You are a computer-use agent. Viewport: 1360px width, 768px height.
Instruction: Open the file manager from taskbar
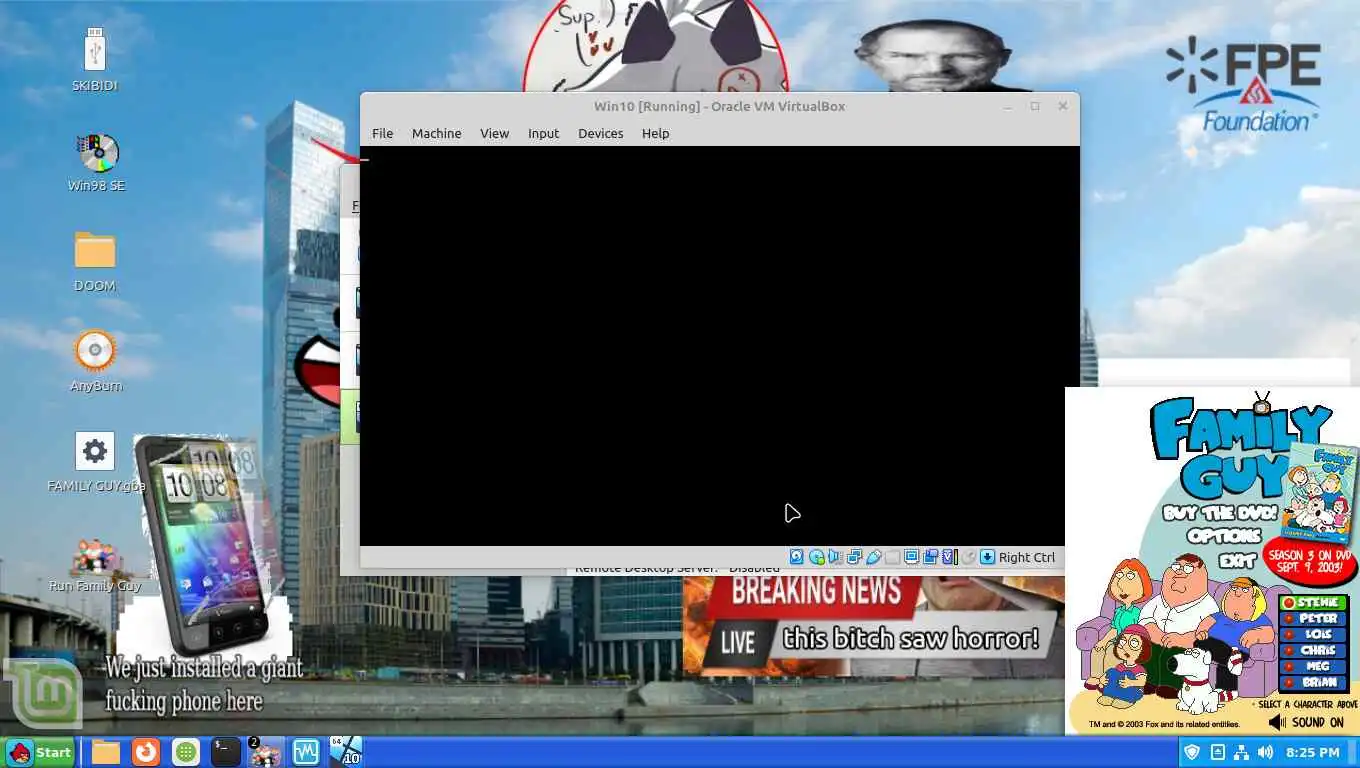click(106, 752)
